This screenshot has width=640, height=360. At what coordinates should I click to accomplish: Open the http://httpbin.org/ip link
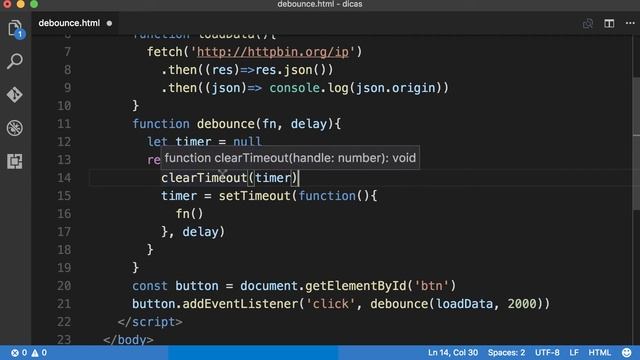point(273,52)
